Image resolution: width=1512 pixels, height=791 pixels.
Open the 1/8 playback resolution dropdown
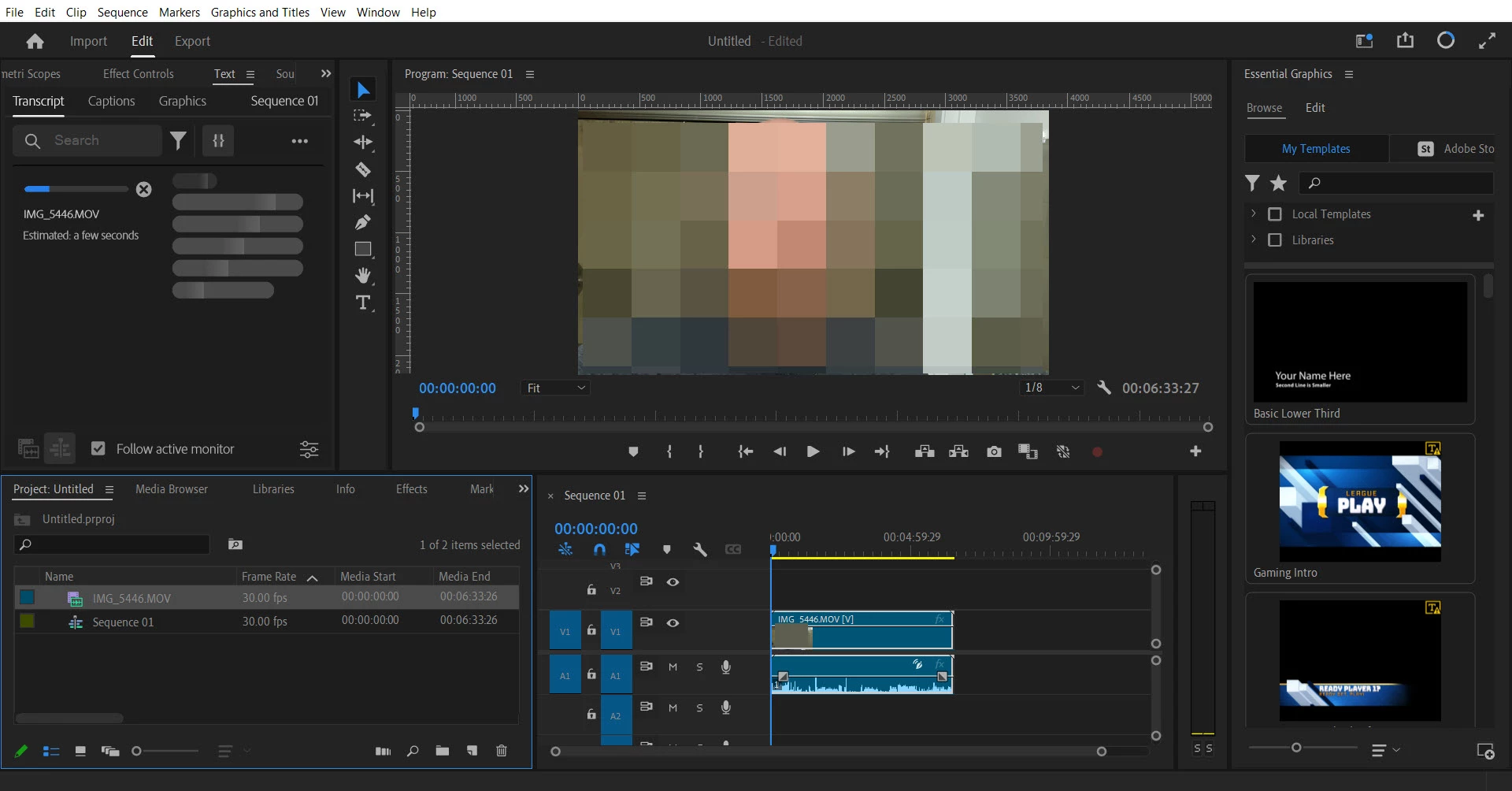click(x=1051, y=388)
